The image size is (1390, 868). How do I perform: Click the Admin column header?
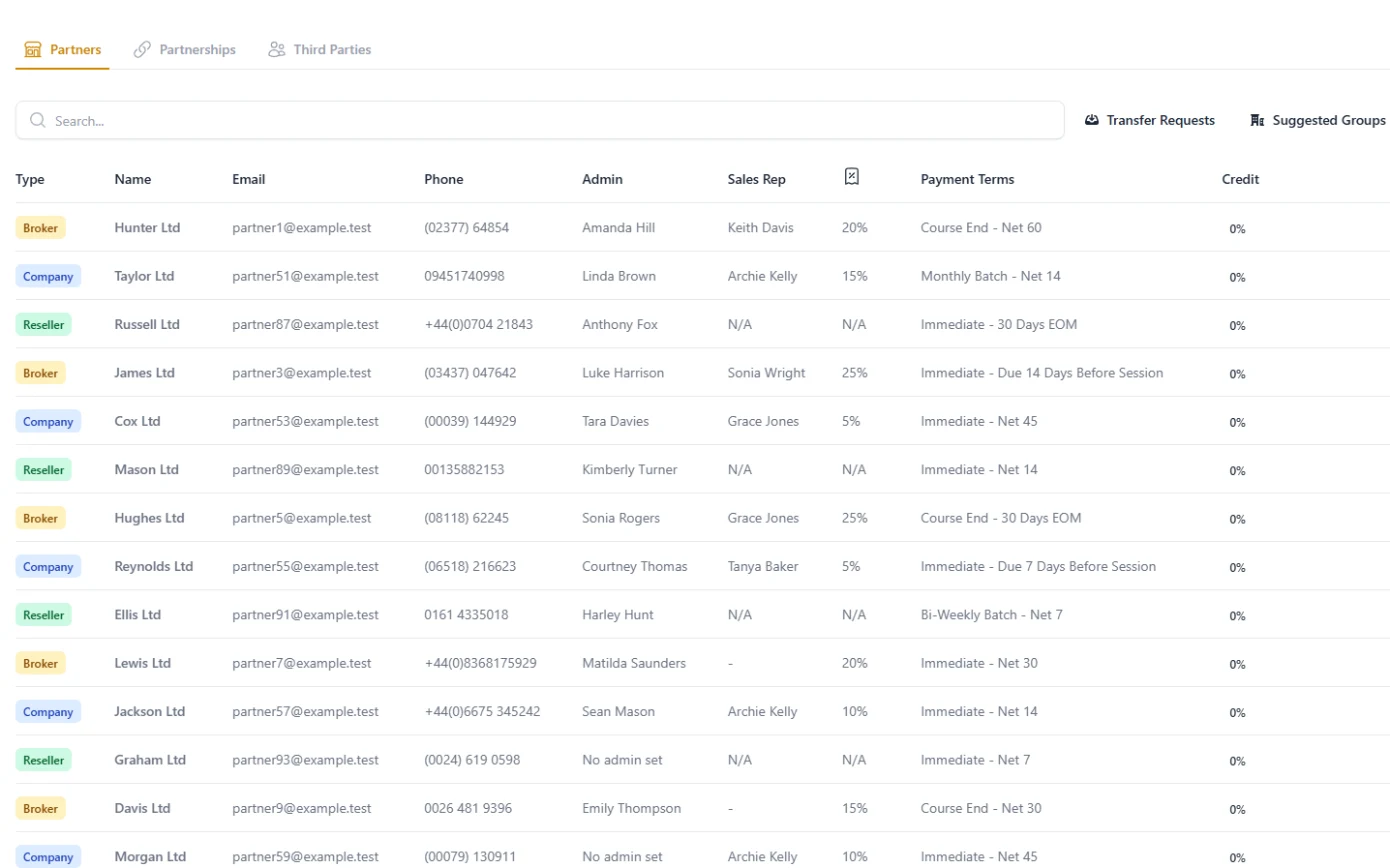click(602, 180)
